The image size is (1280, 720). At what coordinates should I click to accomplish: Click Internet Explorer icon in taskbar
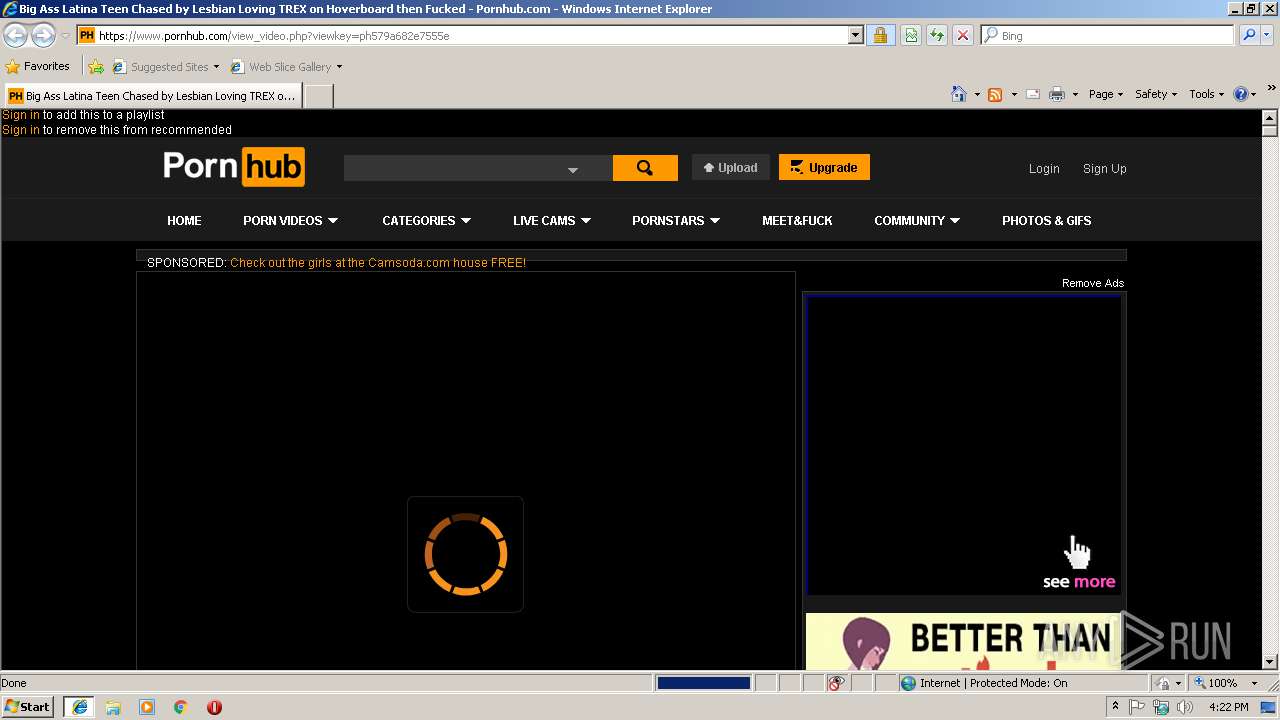pyautogui.click(x=79, y=707)
